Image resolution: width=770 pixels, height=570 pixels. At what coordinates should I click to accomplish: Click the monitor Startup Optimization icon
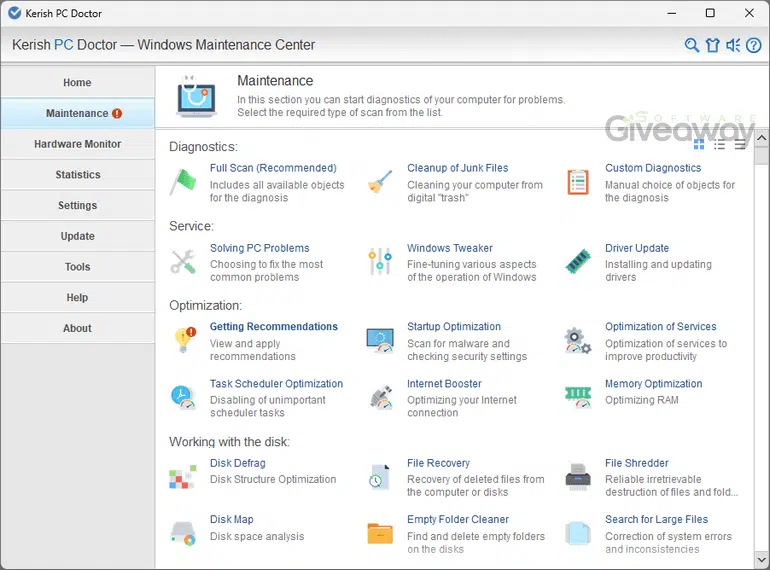[x=380, y=340]
